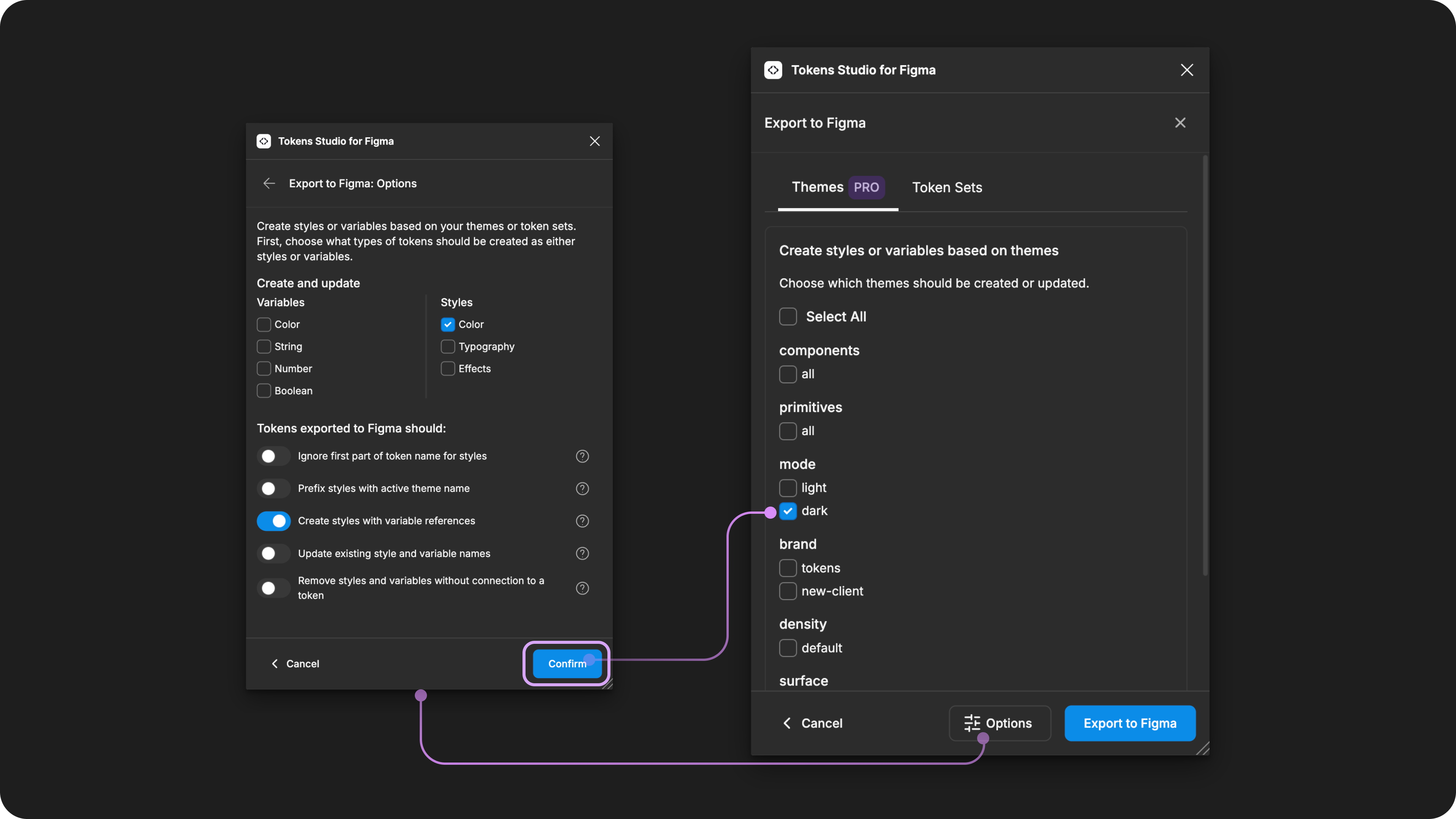Check 'all' under components

click(x=788, y=374)
